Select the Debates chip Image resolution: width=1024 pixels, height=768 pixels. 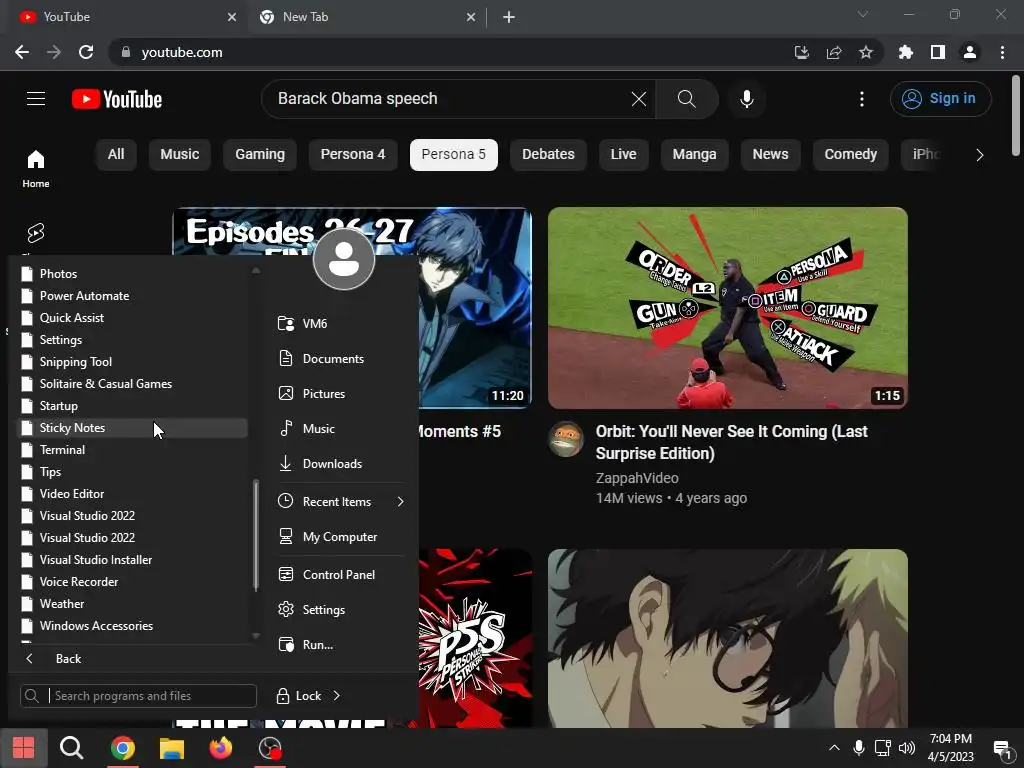(x=548, y=155)
